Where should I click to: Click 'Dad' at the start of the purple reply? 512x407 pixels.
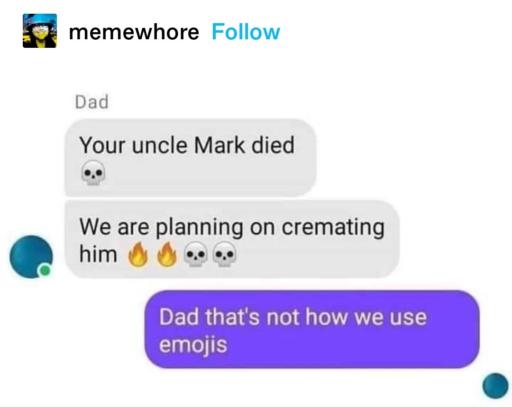(x=179, y=317)
